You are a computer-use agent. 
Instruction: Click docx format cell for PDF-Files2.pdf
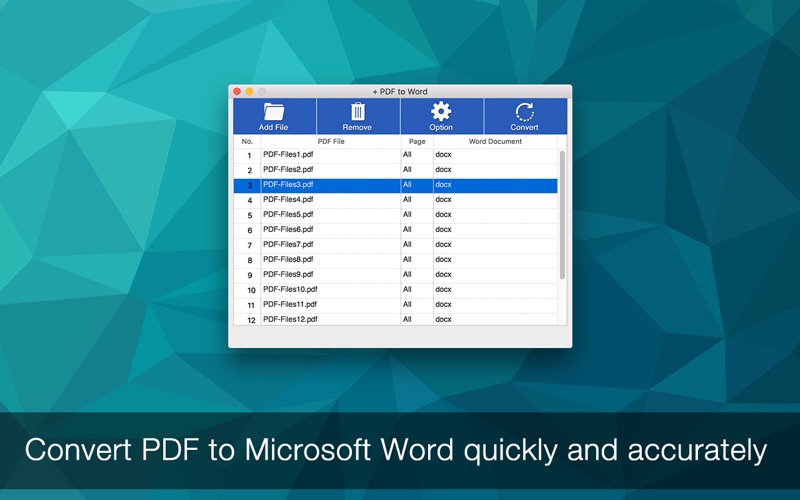[x=495, y=170]
